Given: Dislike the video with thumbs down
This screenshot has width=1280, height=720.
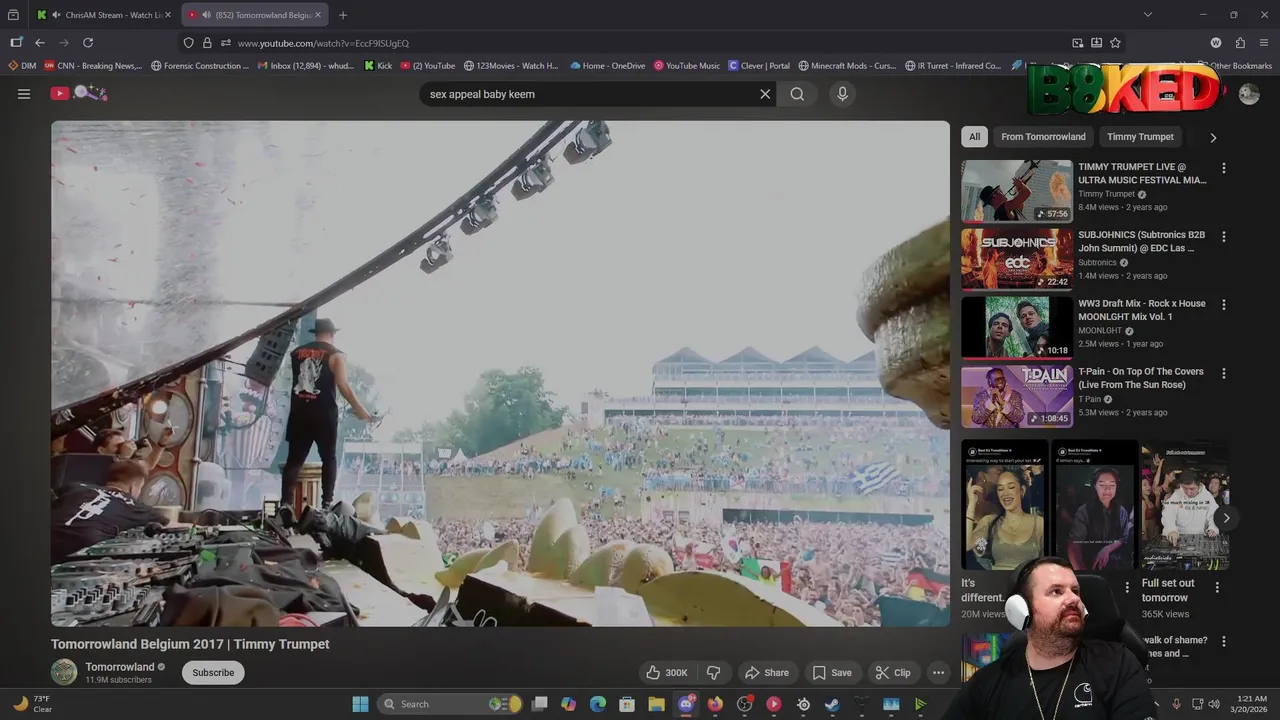Looking at the screenshot, I should (x=714, y=673).
